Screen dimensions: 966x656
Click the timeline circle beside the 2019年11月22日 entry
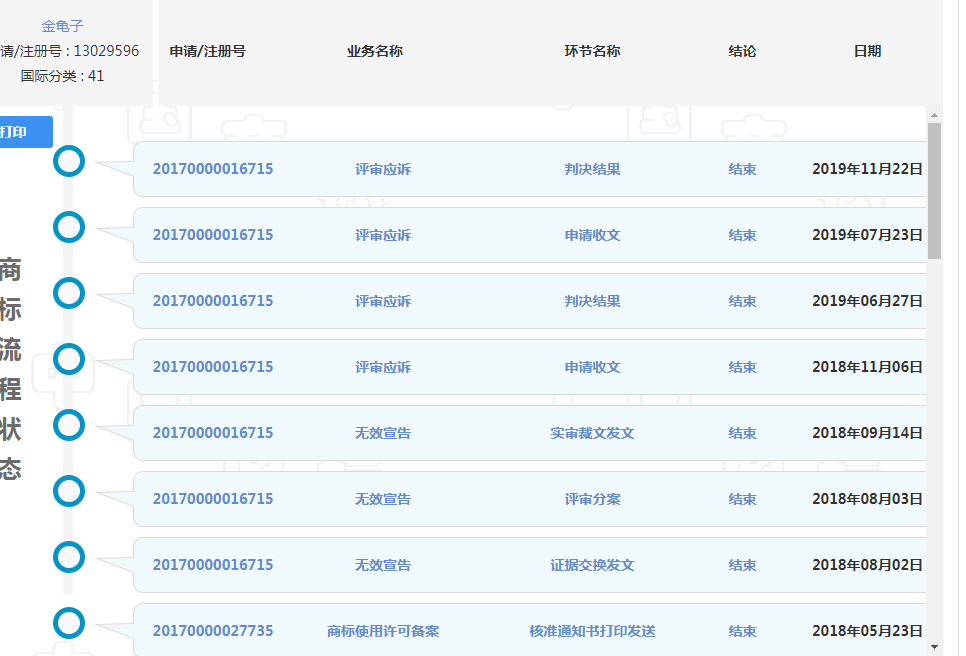pyautogui.click(x=68, y=161)
